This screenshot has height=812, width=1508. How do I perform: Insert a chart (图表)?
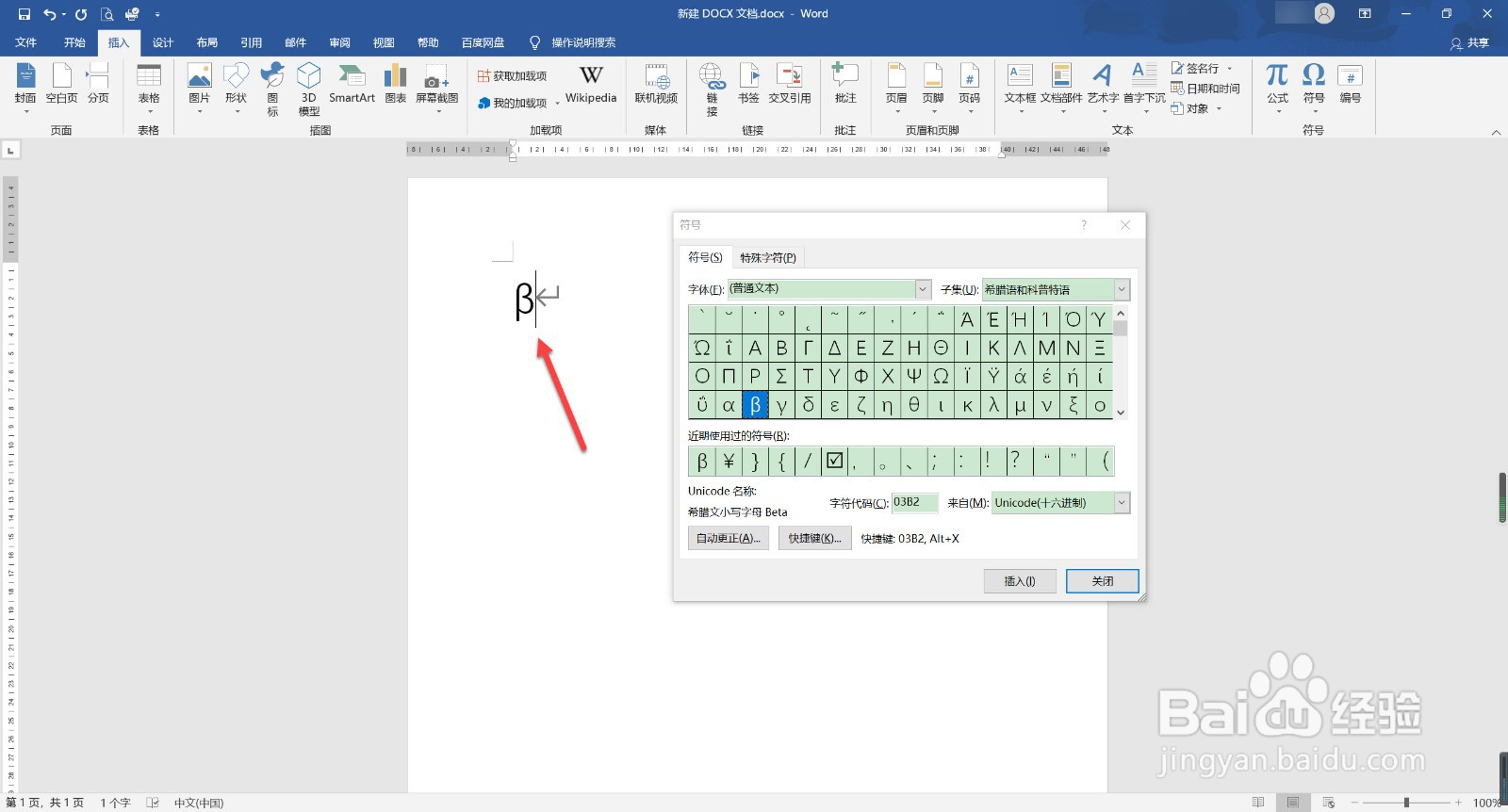tap(396, 85)
